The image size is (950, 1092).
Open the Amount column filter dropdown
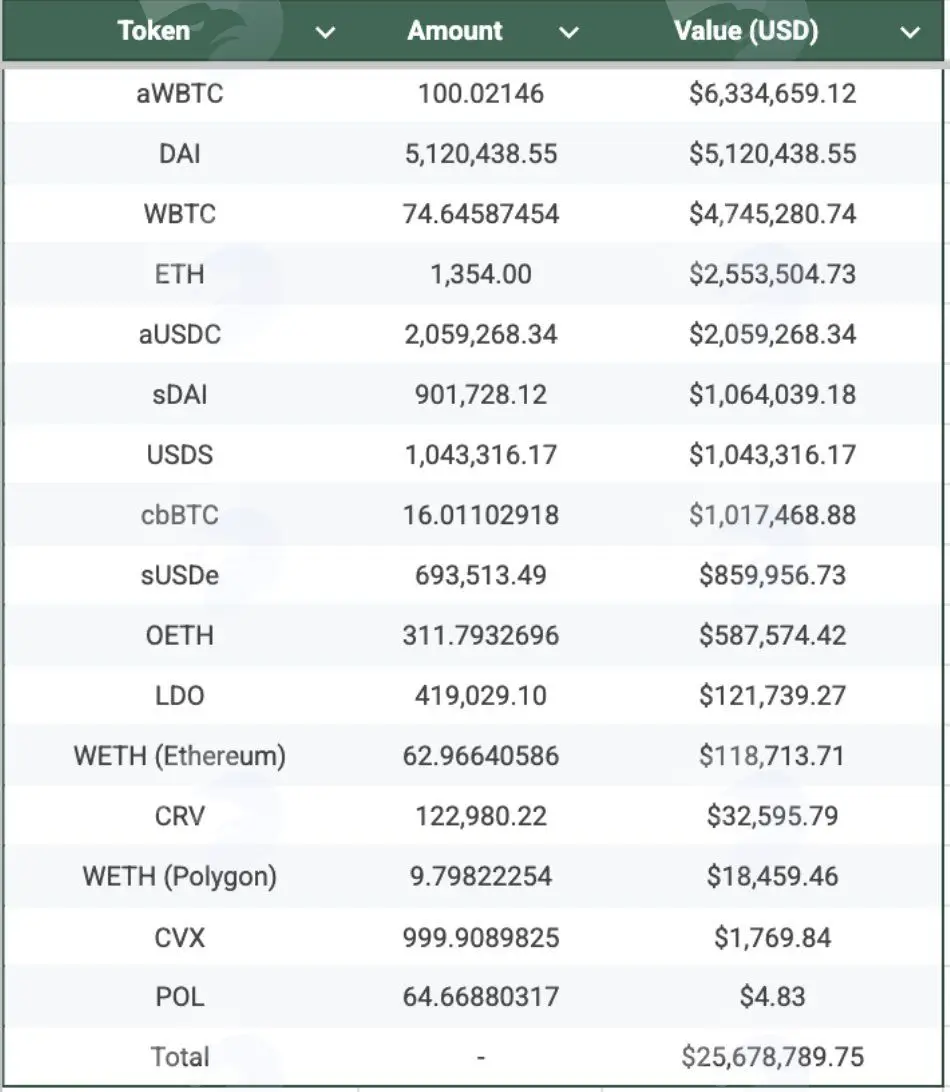point(569,32)
